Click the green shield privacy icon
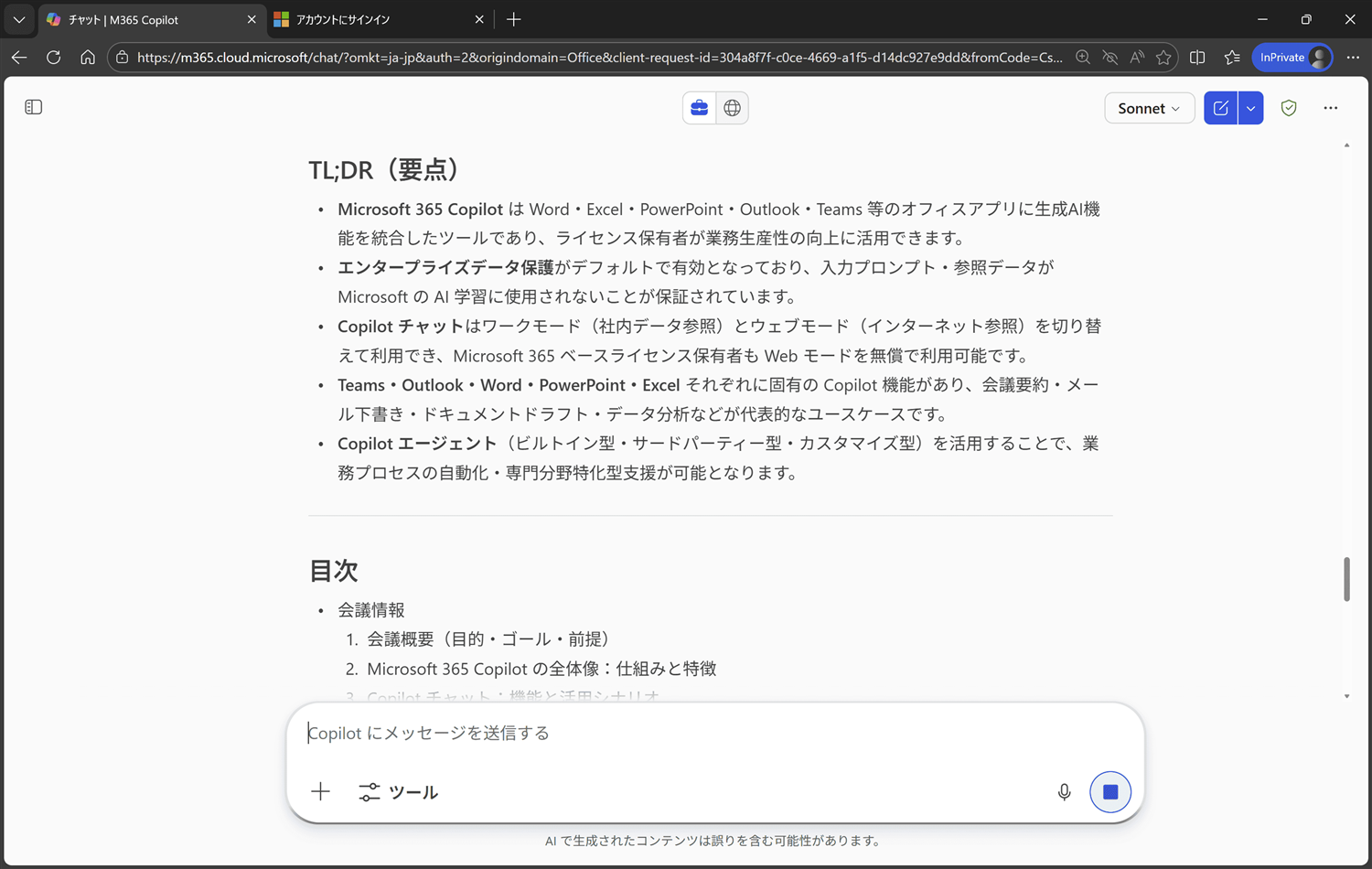The width and height of the screenshot is (1372, 869). (x=1289, y=107)
